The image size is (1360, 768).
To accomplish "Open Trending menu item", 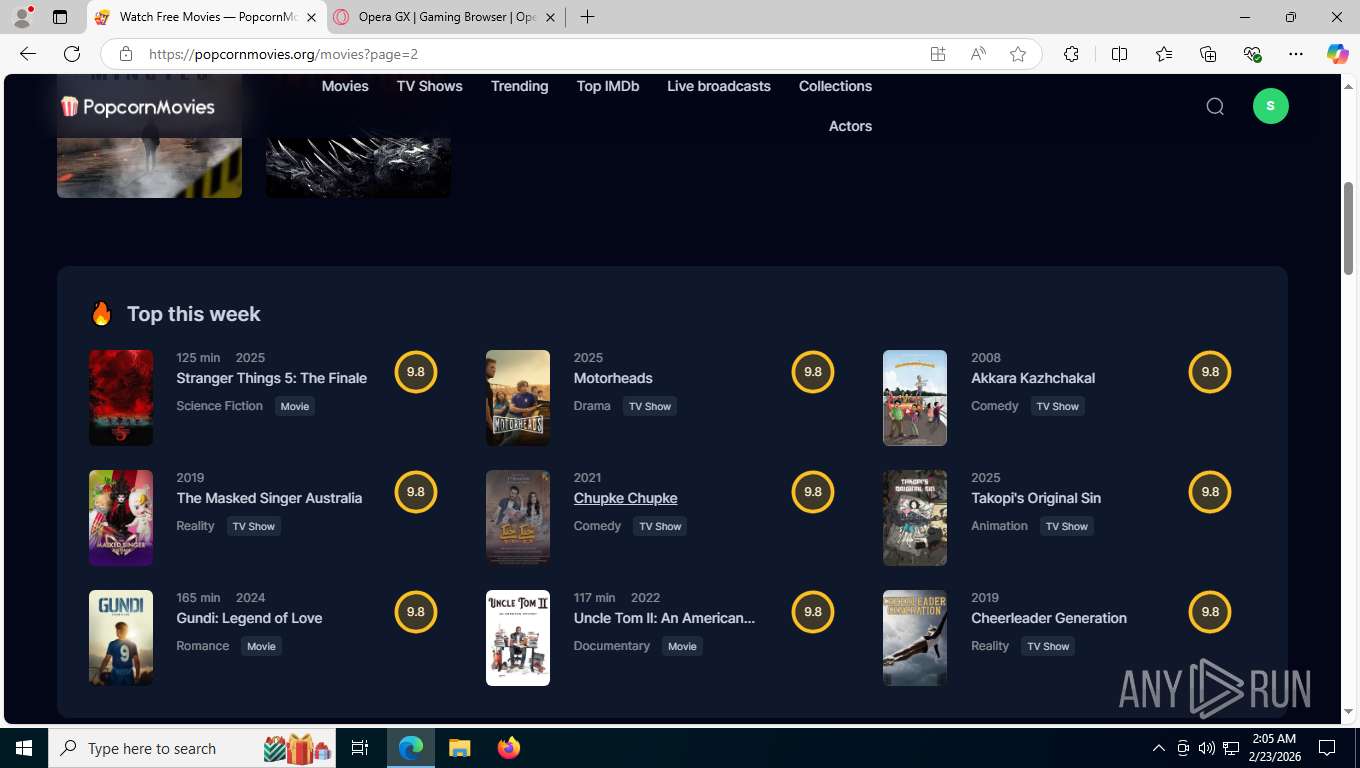I will coord(519,86).
